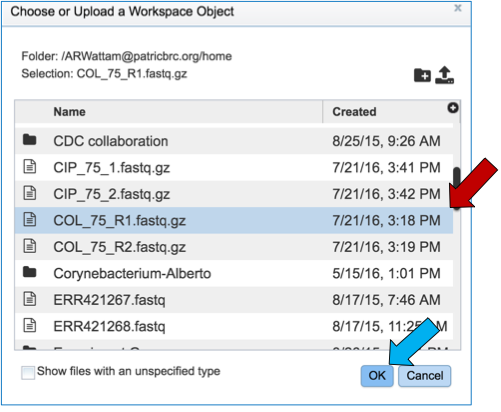Open the column selector plus icon
501x412 pixels.
coord(452,108)
